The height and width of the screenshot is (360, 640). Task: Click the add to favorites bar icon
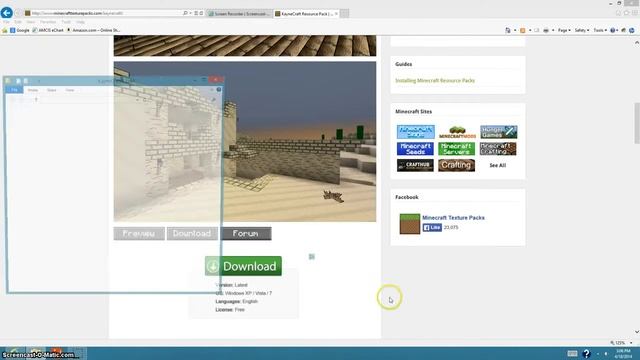(4, 30)
